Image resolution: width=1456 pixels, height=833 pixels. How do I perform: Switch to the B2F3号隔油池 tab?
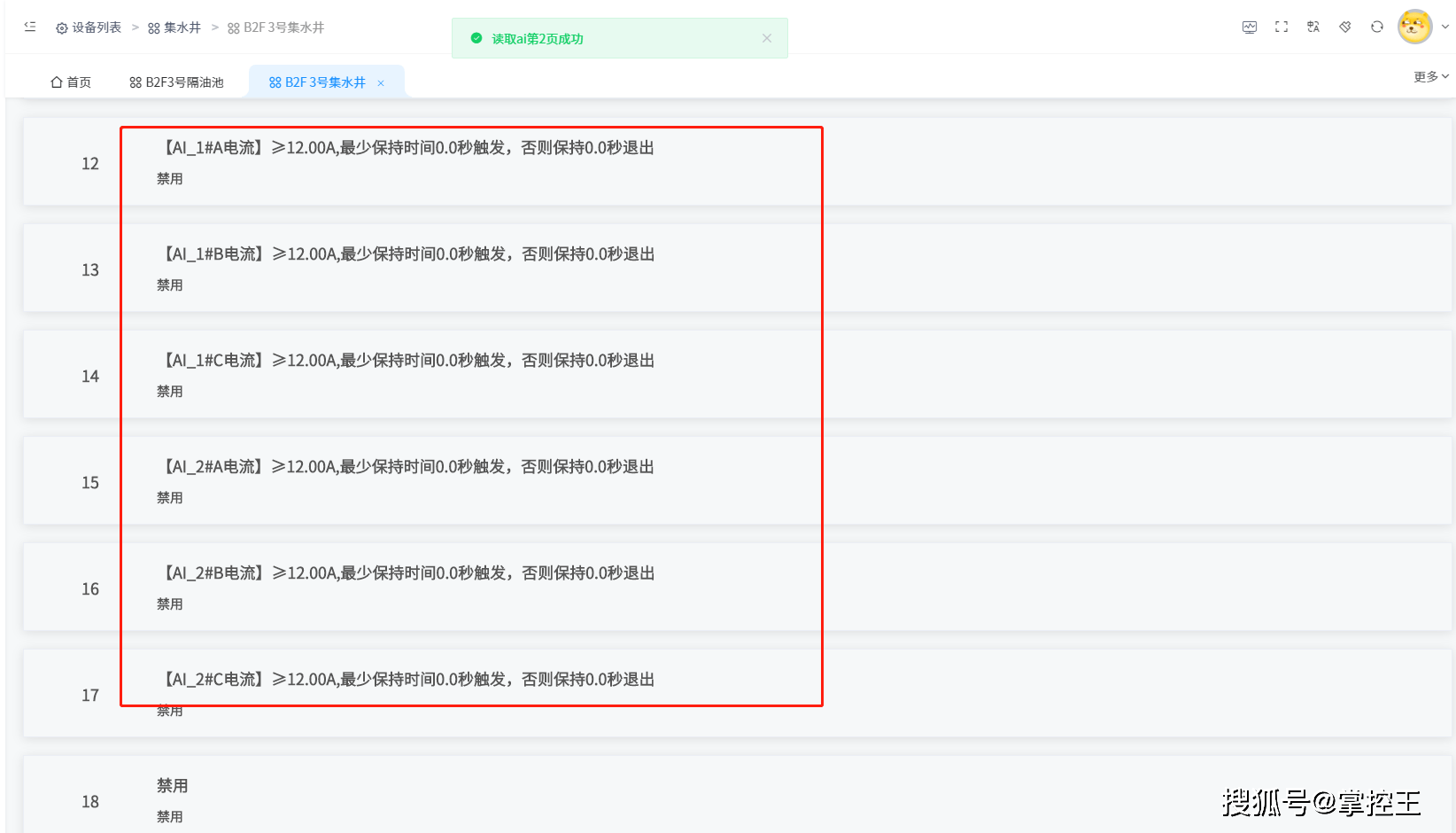point(176,82)
